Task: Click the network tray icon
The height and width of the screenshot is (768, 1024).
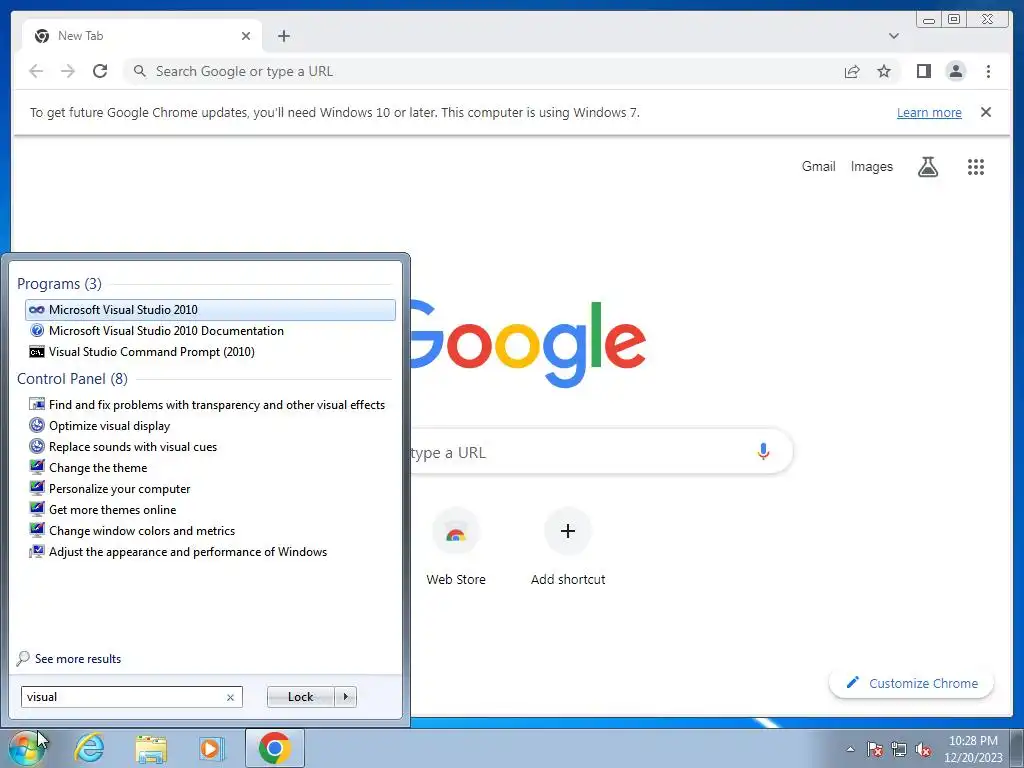Action: tap(899, 749)
